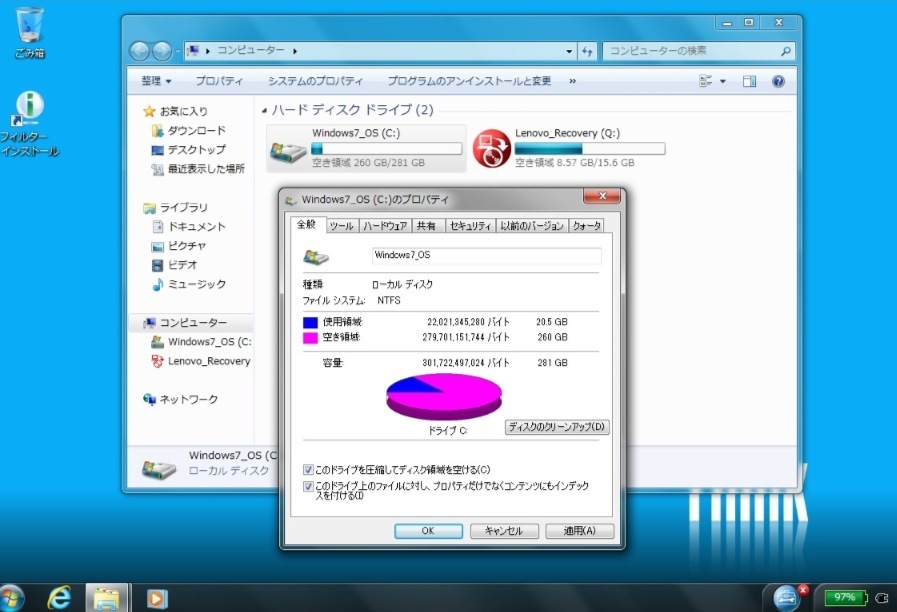Viewport: 897px width, 612px height.
Task: Expand toolbar overflow chevron »
Action: pos(572,81)
